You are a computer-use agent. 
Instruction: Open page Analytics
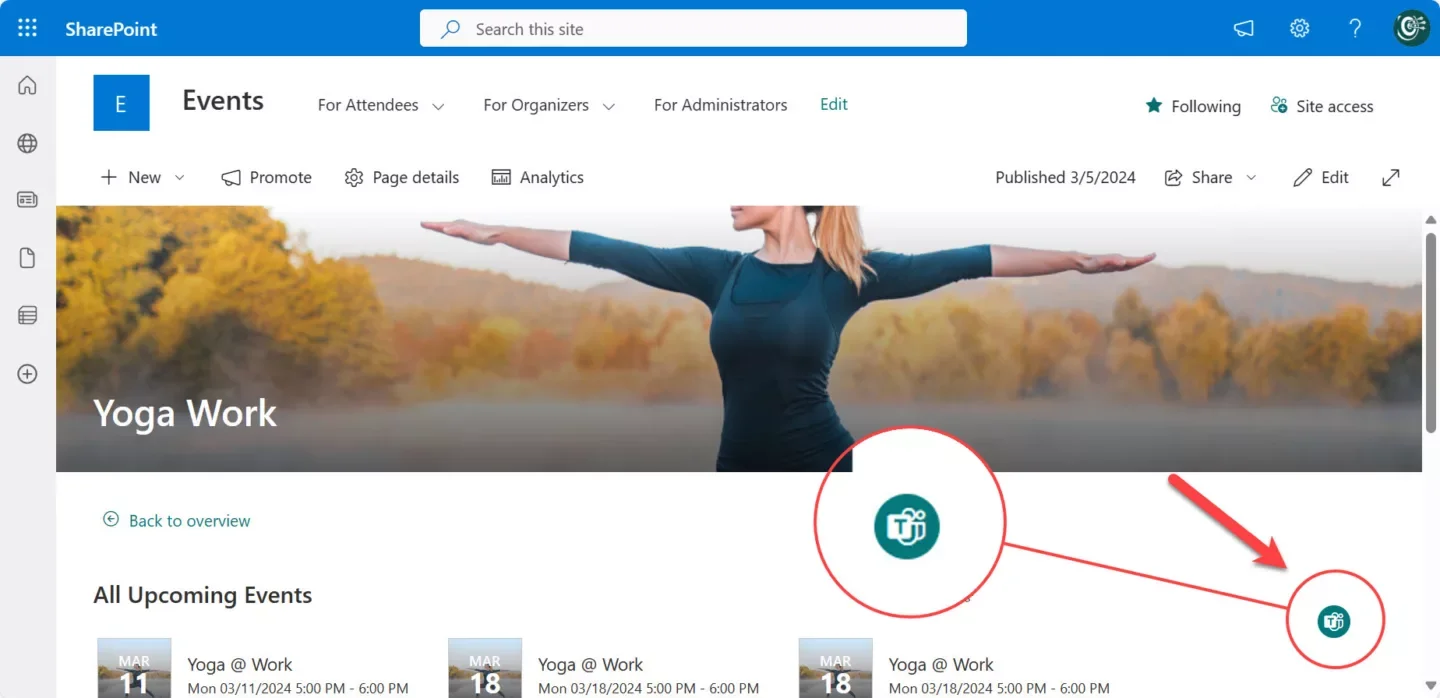pos(537,177)
